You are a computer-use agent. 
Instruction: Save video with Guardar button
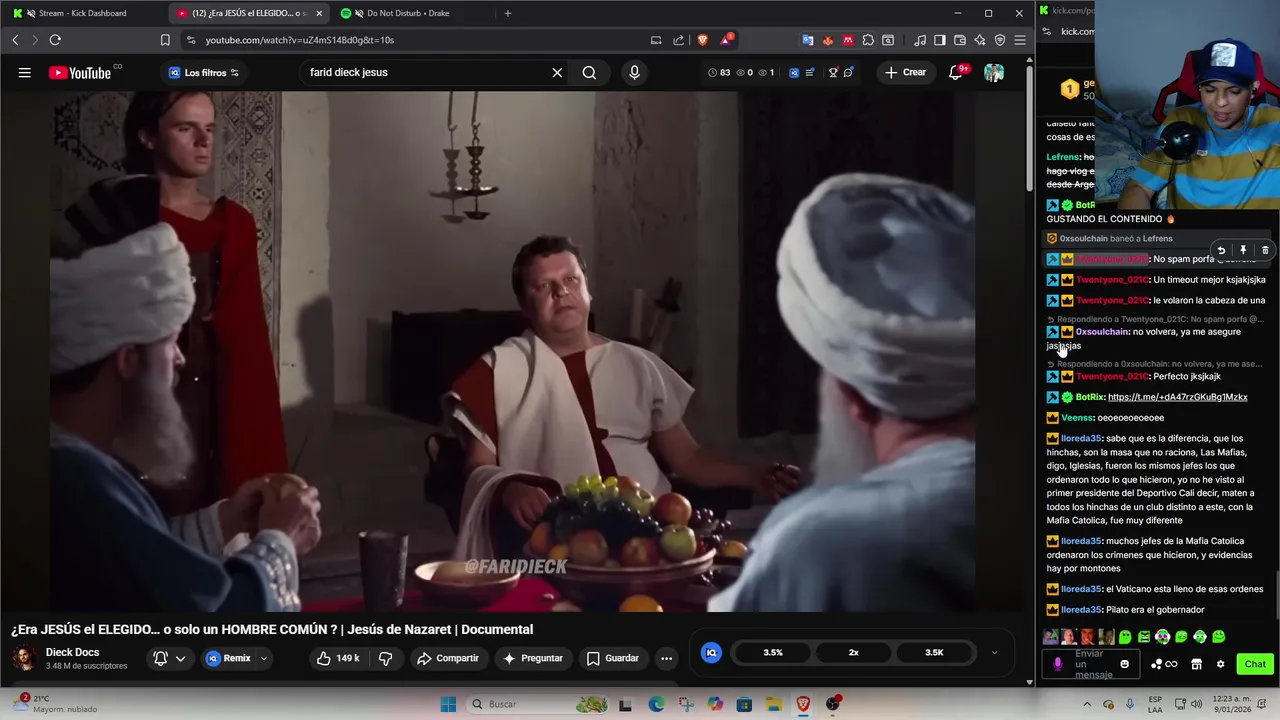click(612, 658)
